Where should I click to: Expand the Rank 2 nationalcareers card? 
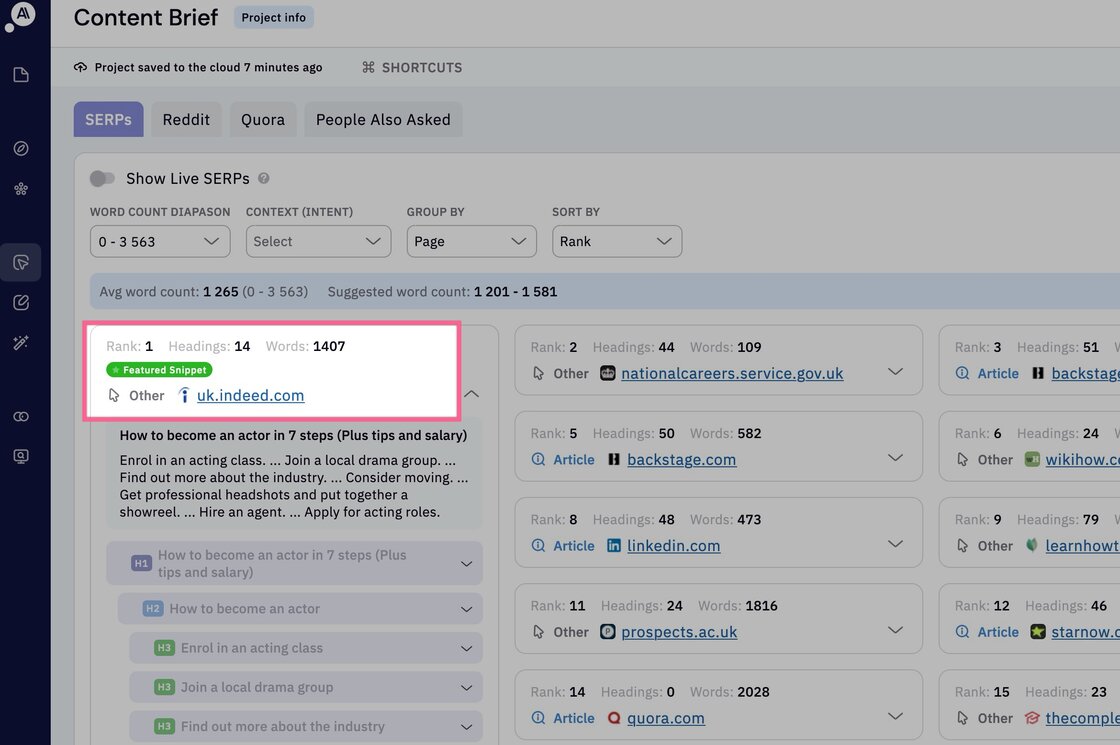point(895,371)
